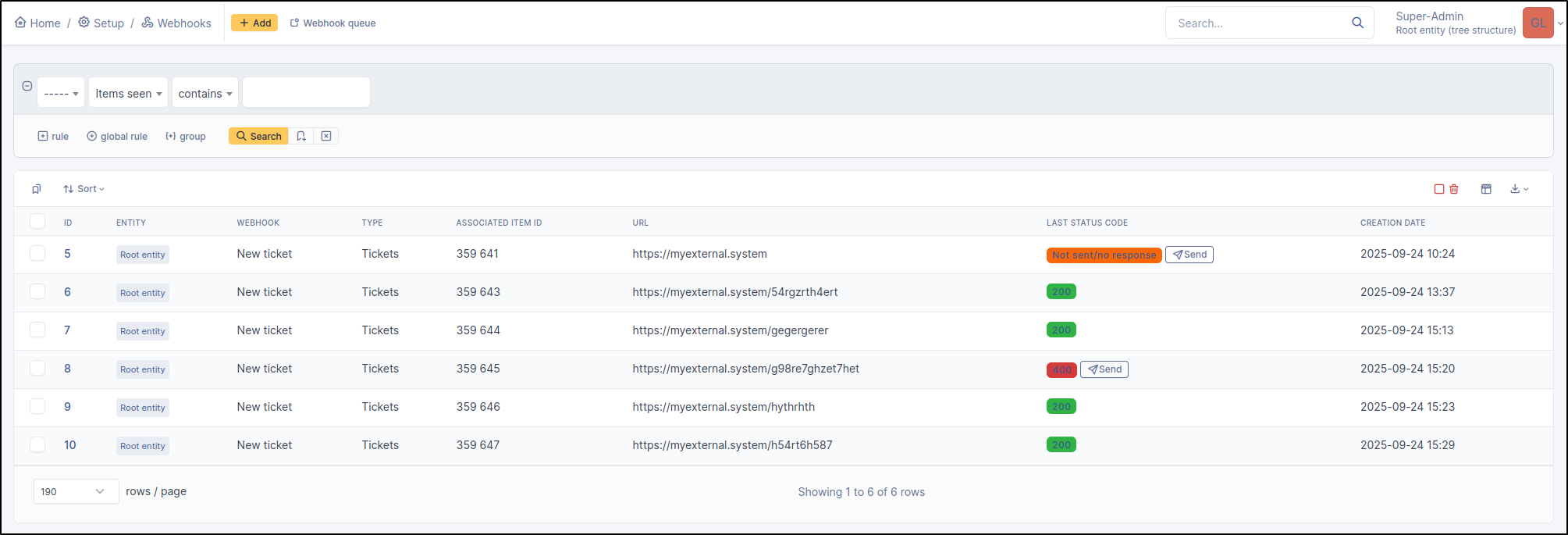The image size is (1568, 535).
Task: Open the rows per page dropdown
Action: click(76, 491)
